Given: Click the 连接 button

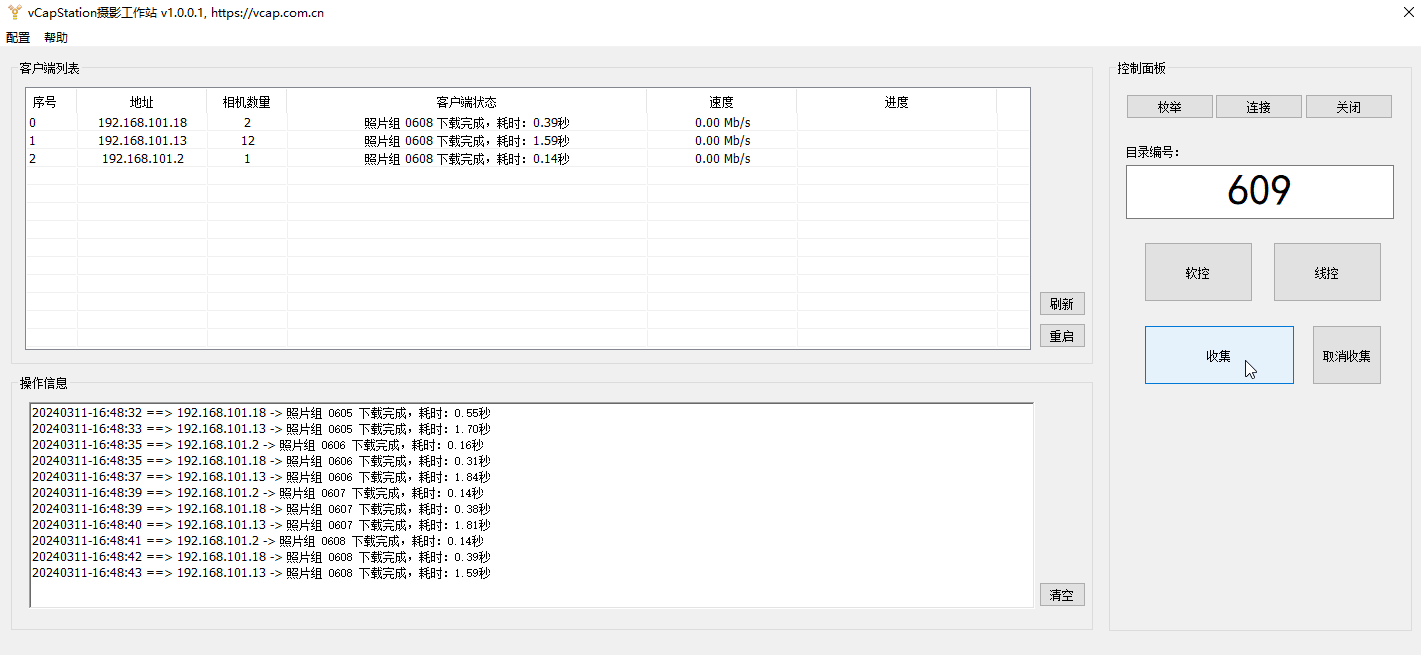Looking at the screenshot, I should coord(1258,107).
